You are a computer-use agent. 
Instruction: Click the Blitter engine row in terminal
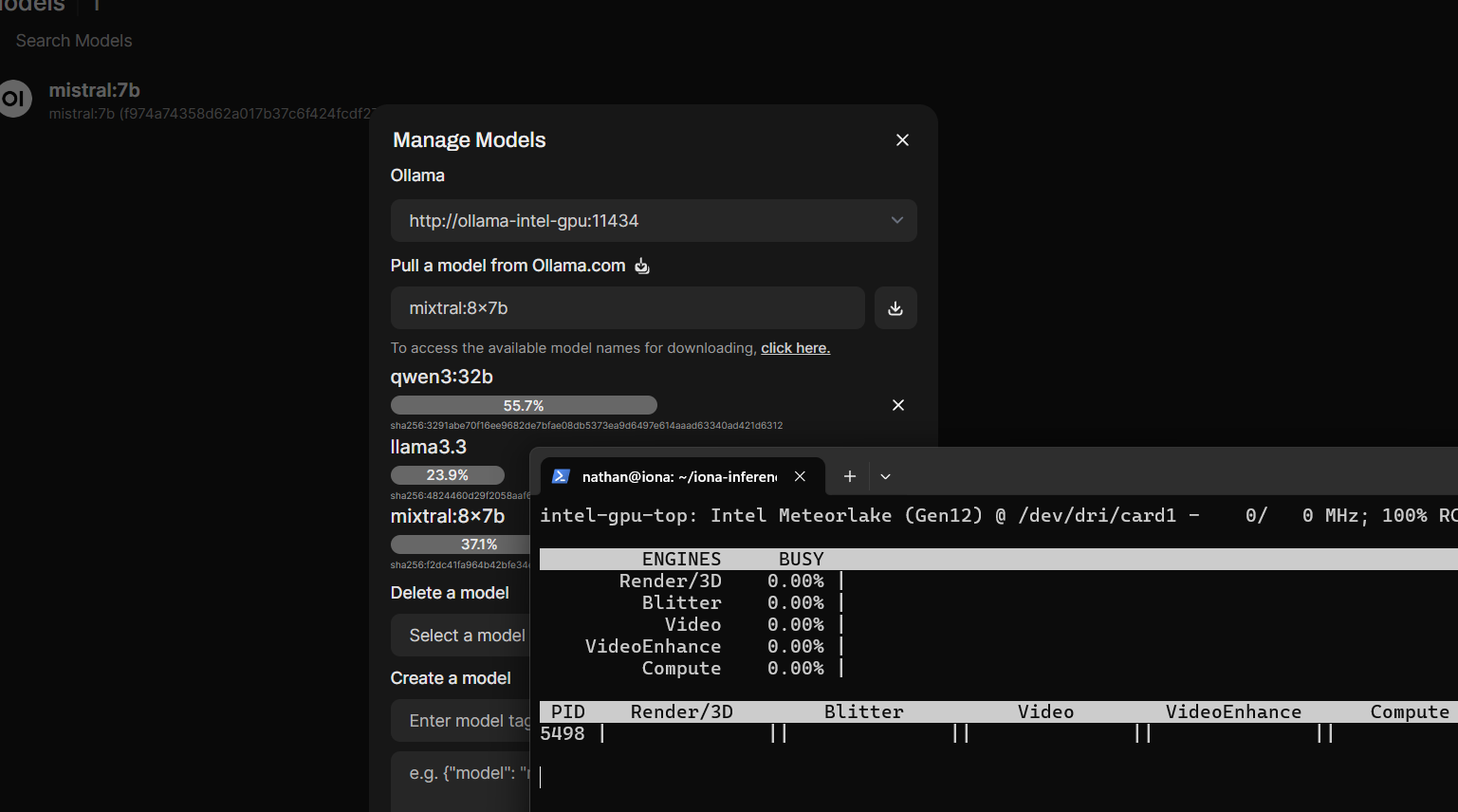[742, 603]
